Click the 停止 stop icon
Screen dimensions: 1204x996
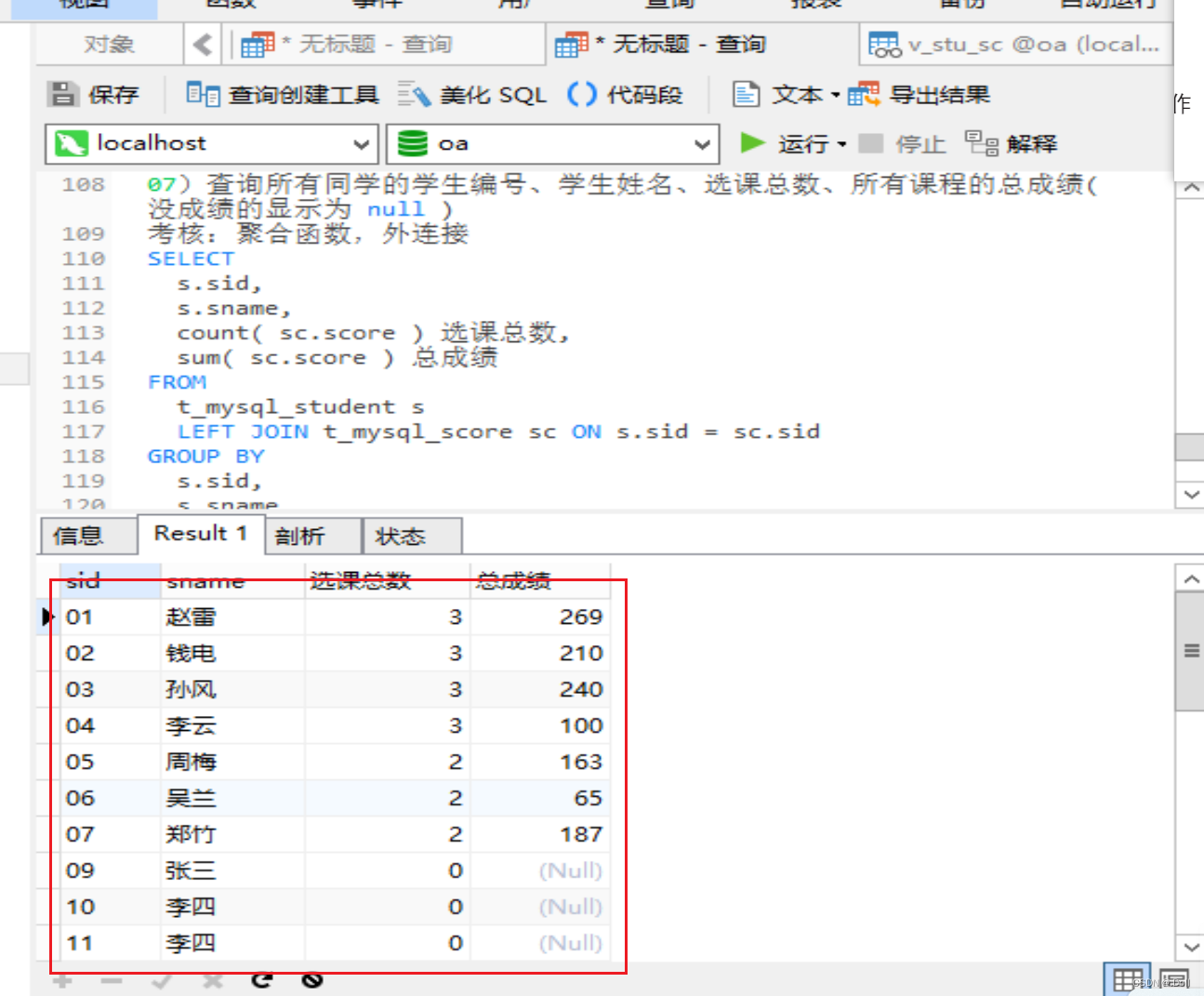(x=870, y=143)
